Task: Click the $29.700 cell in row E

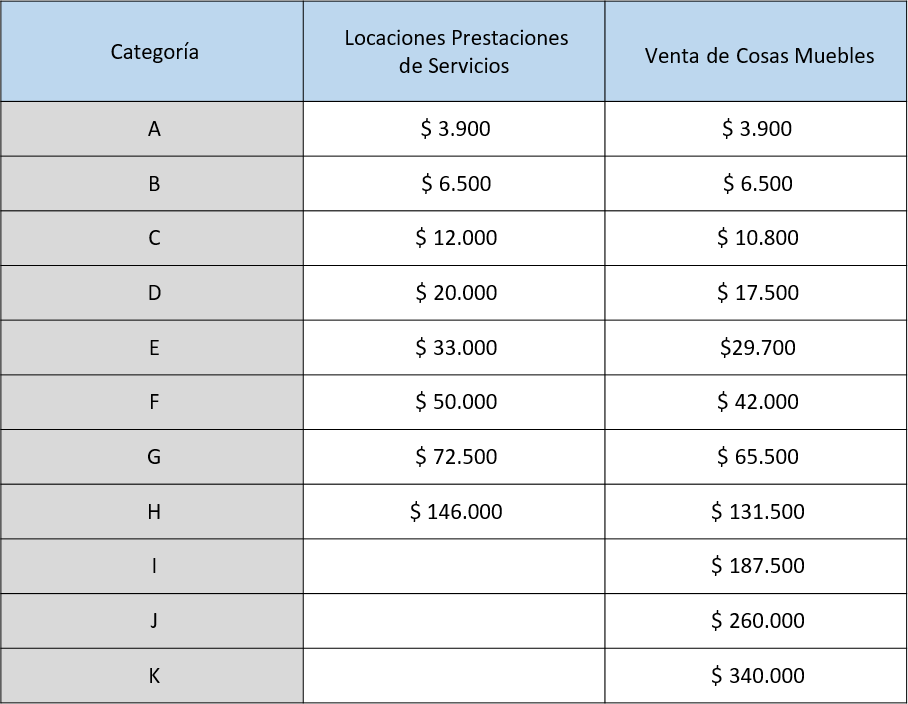Action: coord(756,347)
